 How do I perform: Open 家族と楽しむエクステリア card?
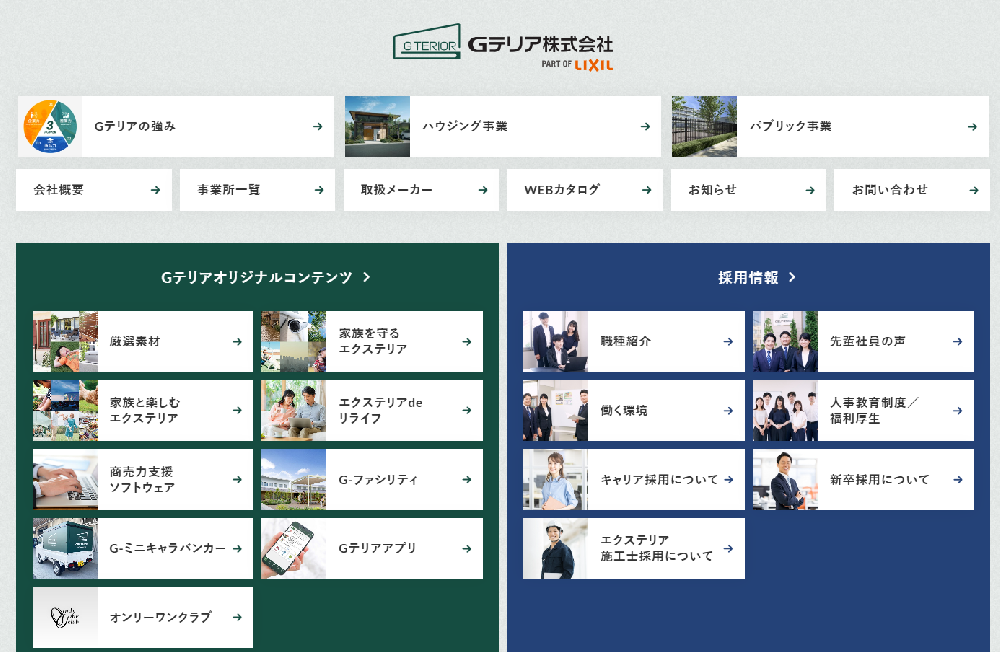pyautogui.click(x=143, y=410)
